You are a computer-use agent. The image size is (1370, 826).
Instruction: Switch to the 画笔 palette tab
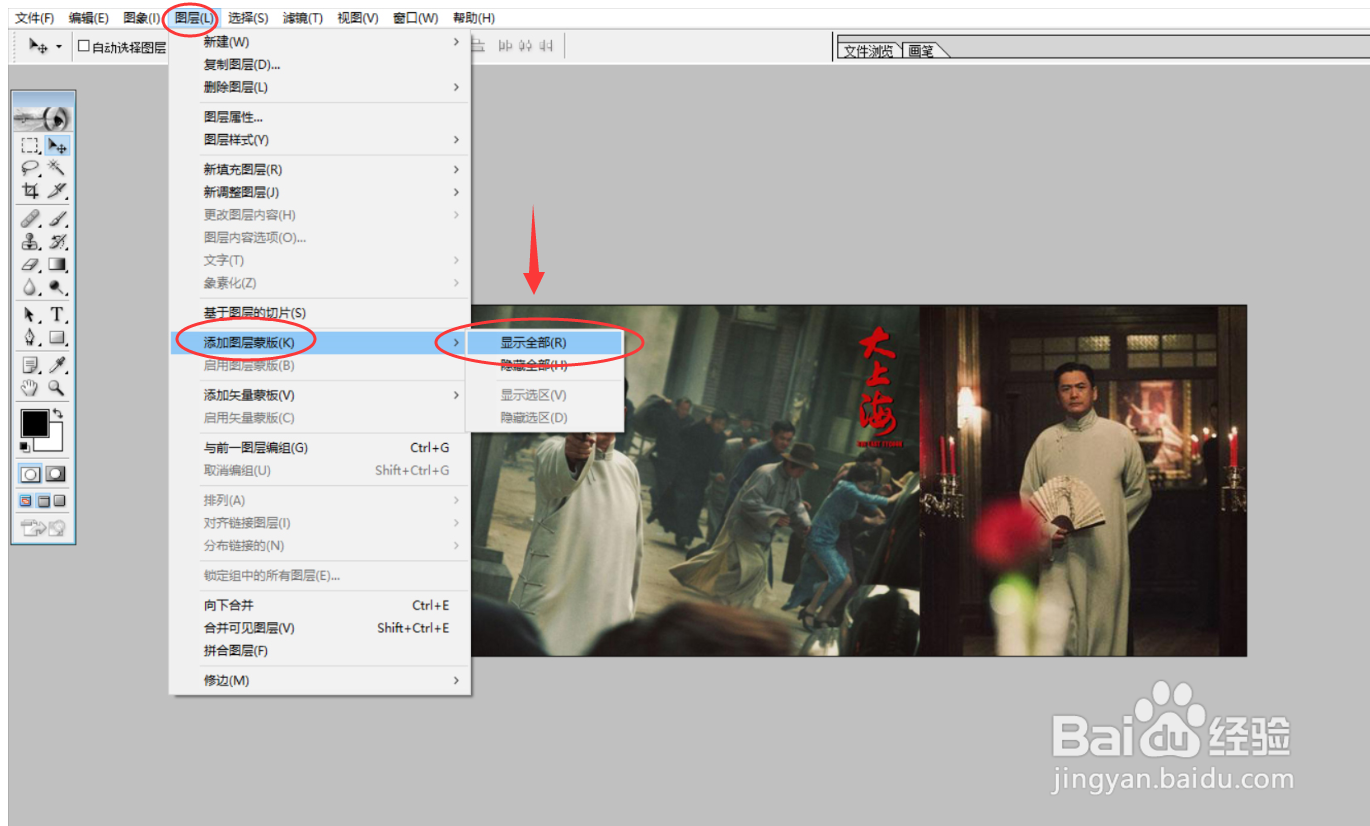[x=921, y=51]
